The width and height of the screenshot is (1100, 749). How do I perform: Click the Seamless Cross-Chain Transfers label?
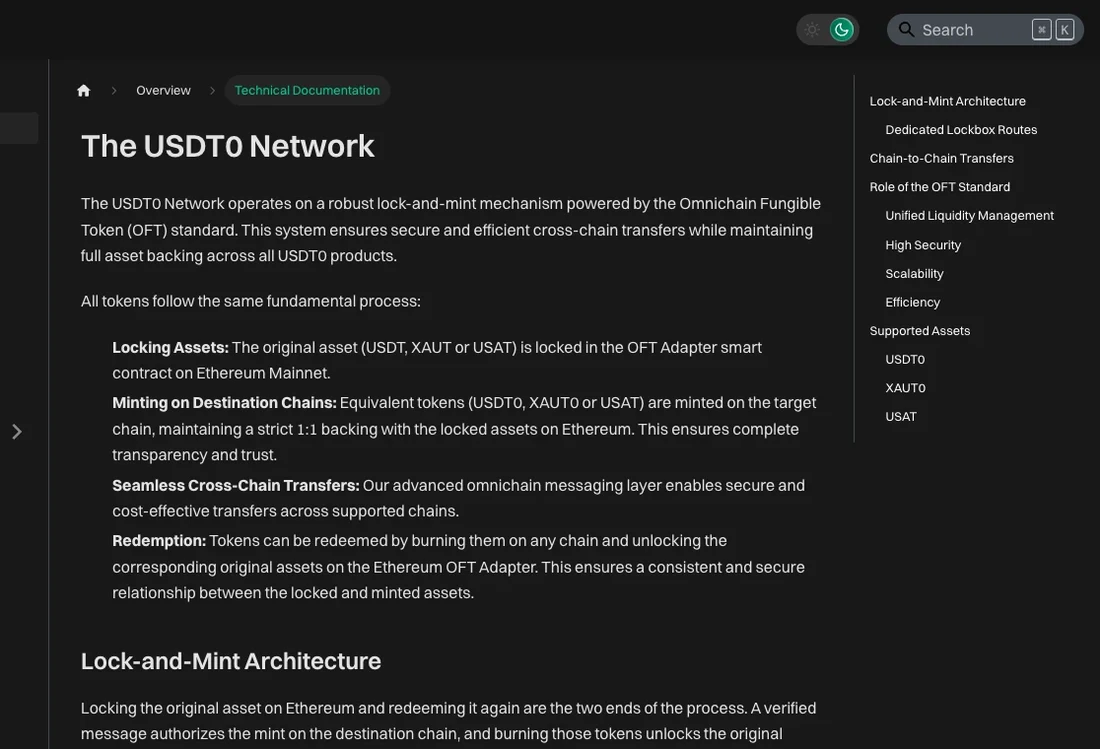[x=236, y=485]
